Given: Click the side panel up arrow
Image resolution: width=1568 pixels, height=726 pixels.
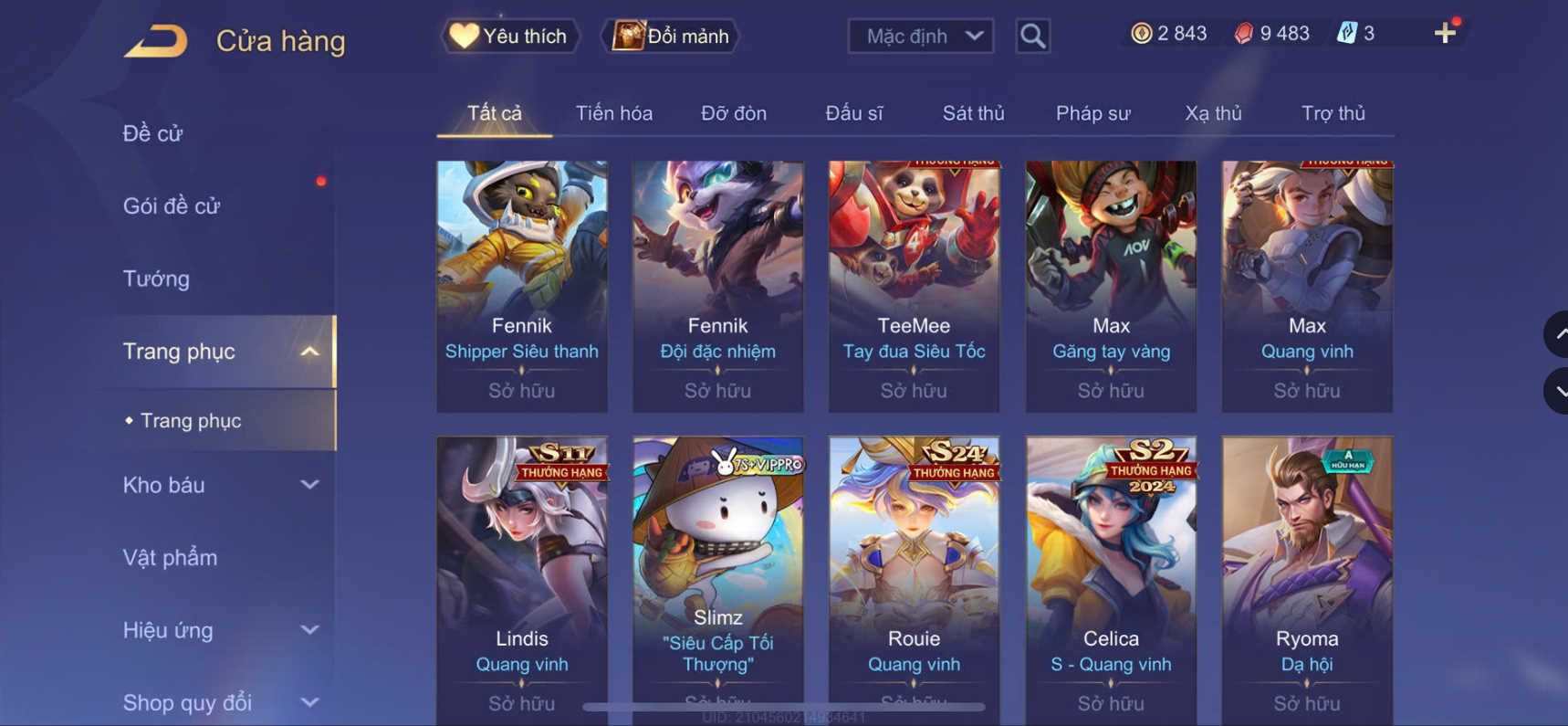Looking at the screenshot, I should pyautogui.click(x=1557, y=334).
